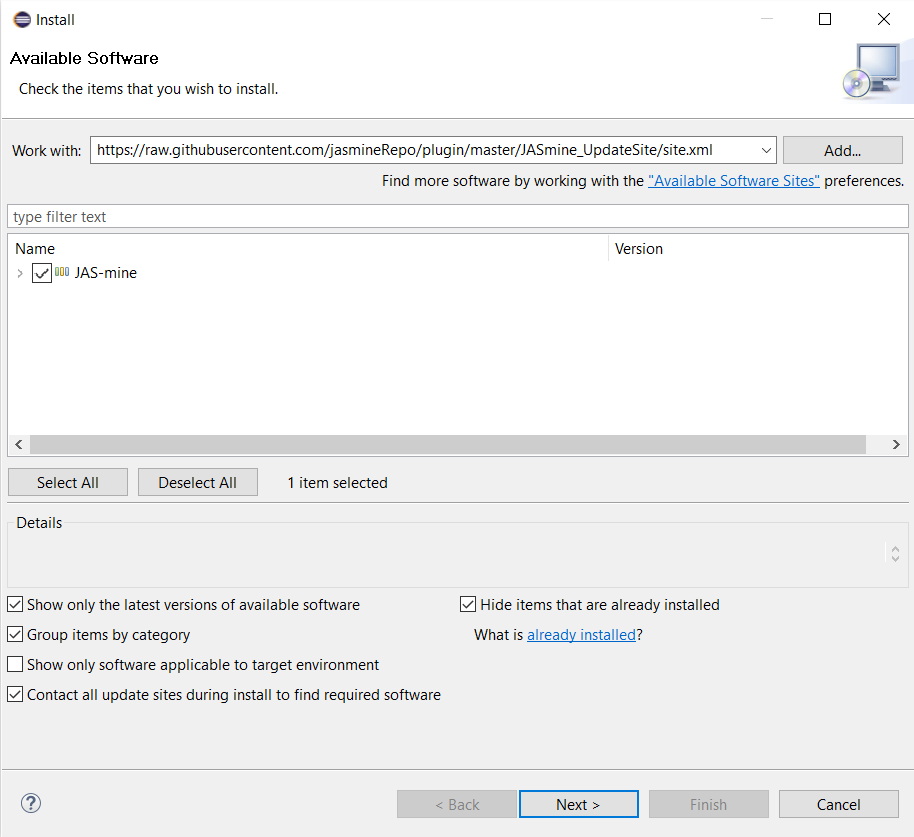Viewport: 914px width, 837px height.
Task: Expand the JAS-mine tree node
Action: pyautogui.click(x=20, y=273)
